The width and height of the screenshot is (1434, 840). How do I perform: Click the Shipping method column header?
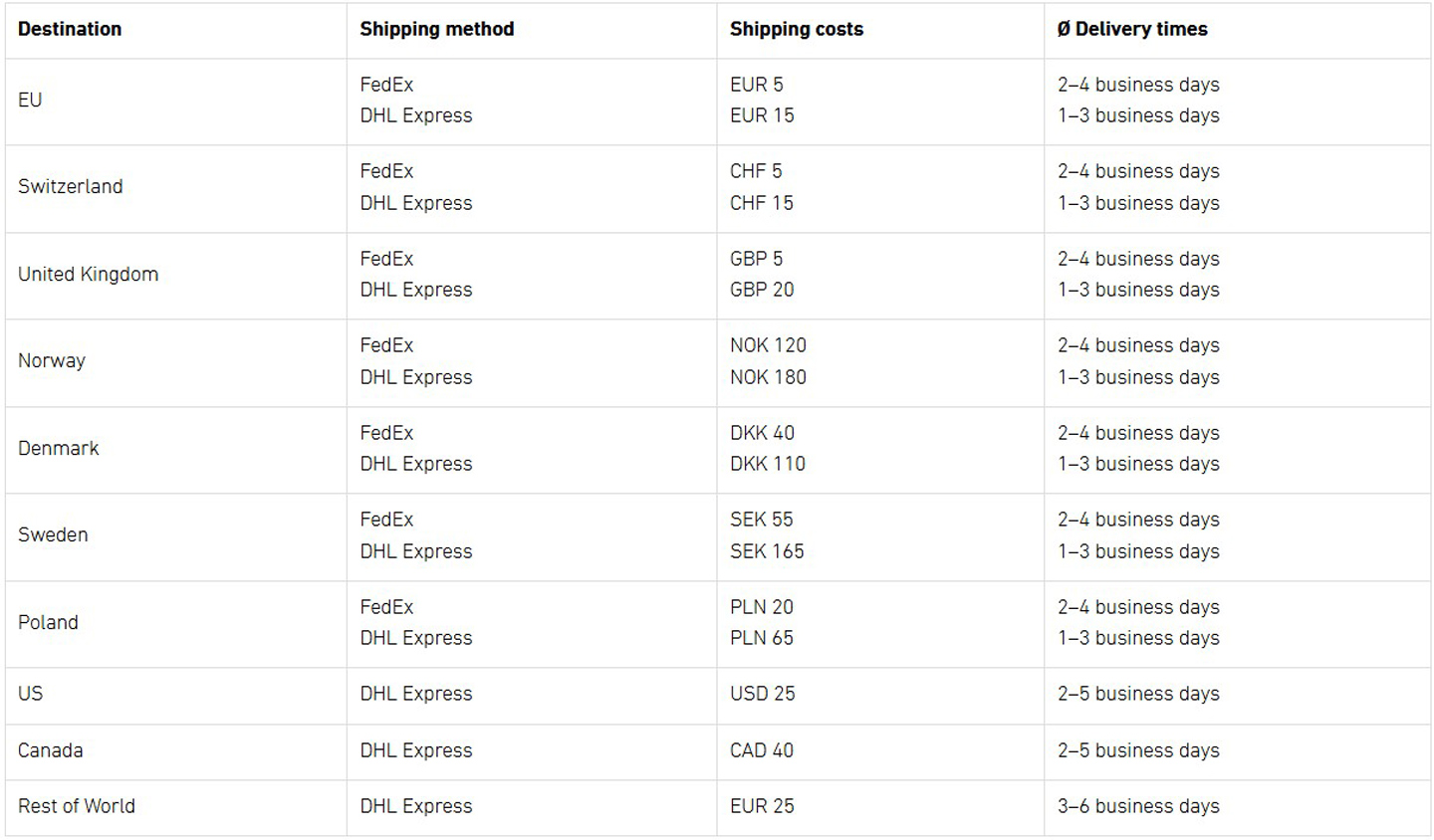436,29
